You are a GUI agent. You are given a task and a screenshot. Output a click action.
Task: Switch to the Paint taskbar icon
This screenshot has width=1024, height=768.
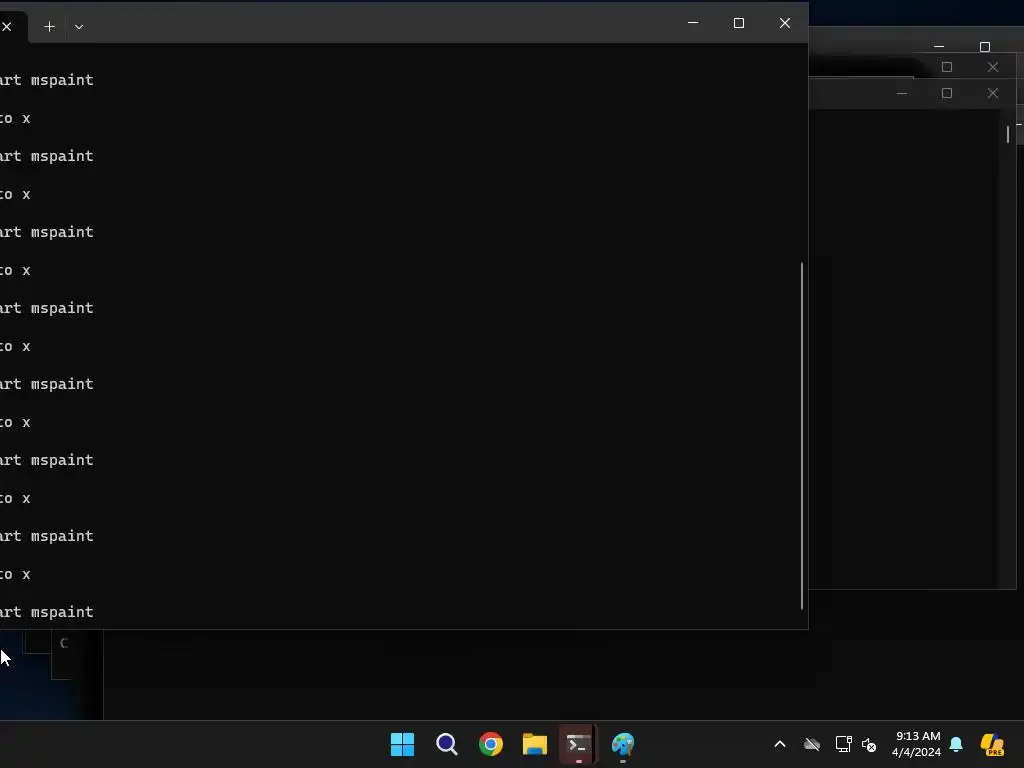pyautogui.click(x=623, y=744)
